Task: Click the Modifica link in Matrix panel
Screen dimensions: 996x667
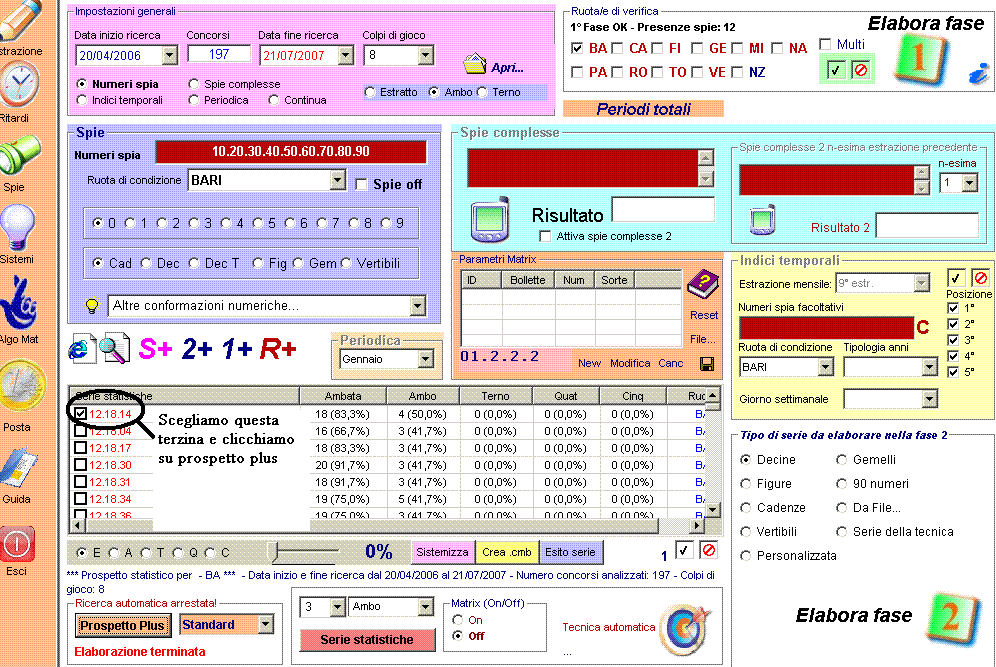Action: pos(629,363)
